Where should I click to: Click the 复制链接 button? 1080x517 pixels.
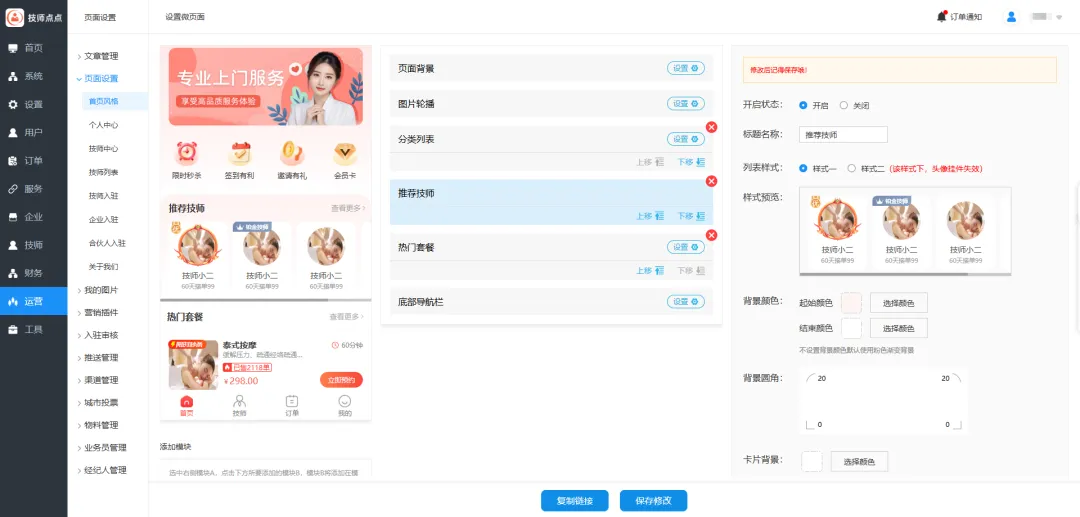pos(574,501)
